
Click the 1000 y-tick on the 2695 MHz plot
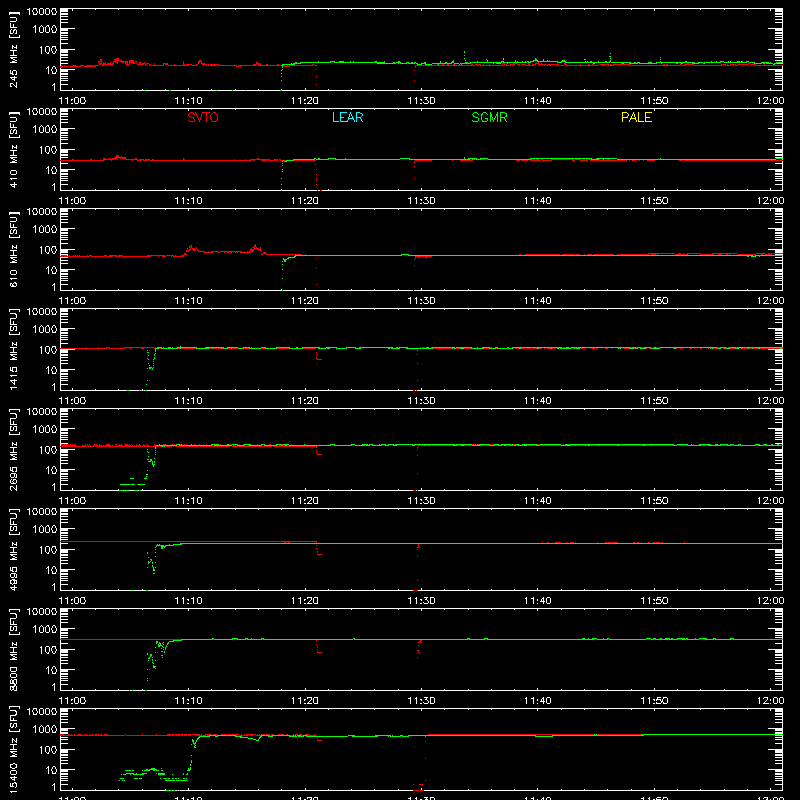(45, 429)
